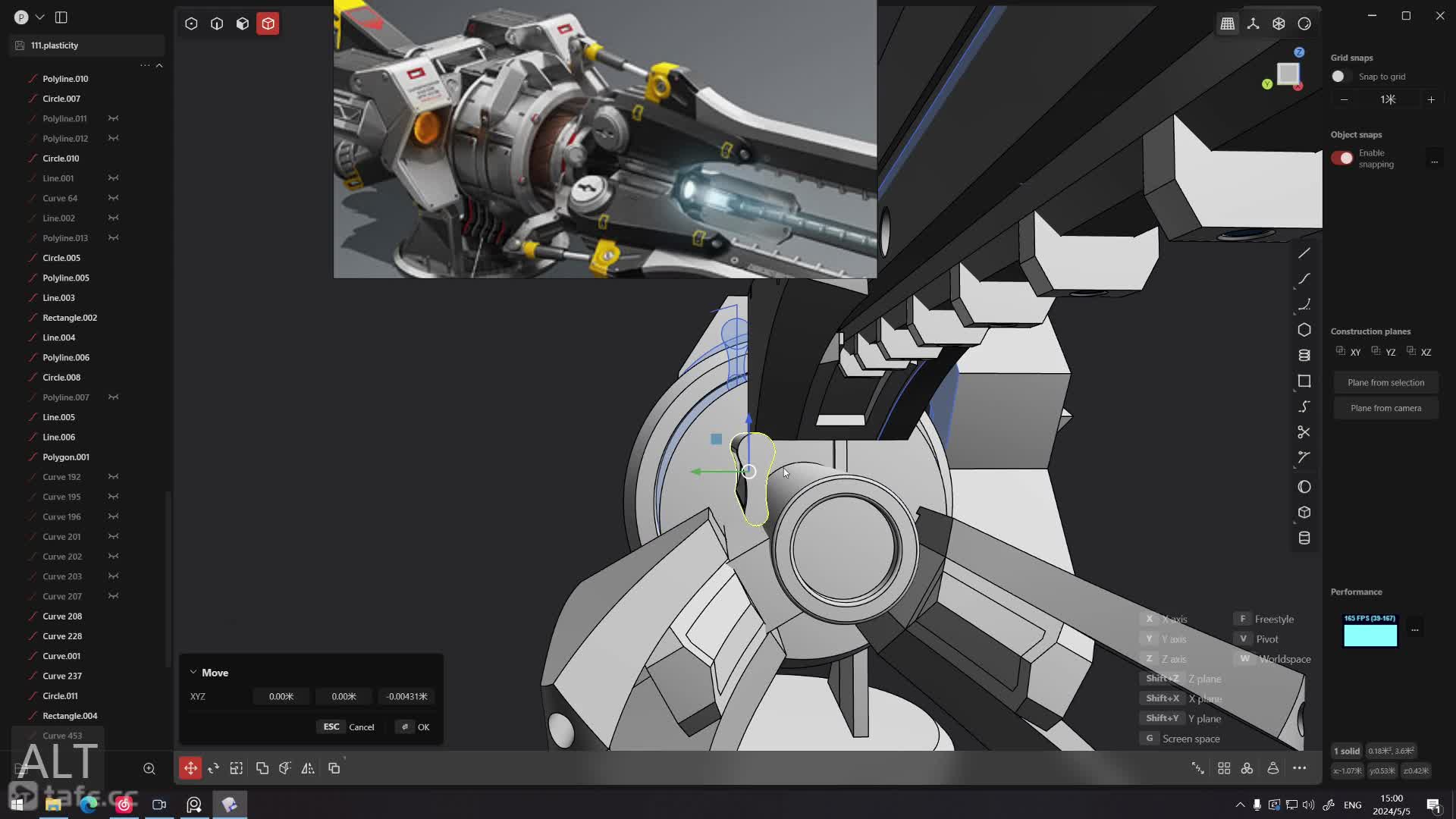Viewport: 1456px width, 819px height.
Task: Toggle visibility of Polyline.011
Action: tap(113, 118)
